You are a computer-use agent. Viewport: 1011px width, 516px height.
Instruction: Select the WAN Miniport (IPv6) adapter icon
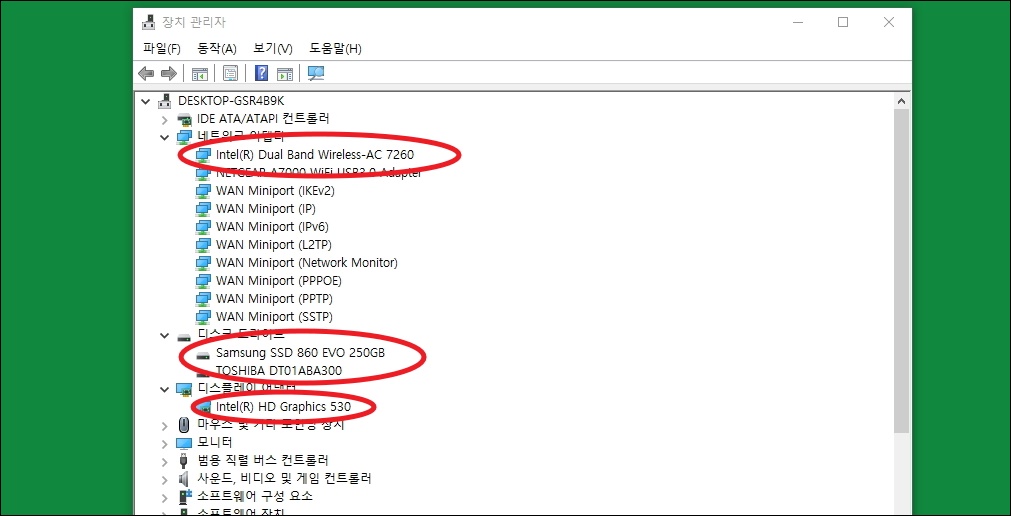point(204,227)
